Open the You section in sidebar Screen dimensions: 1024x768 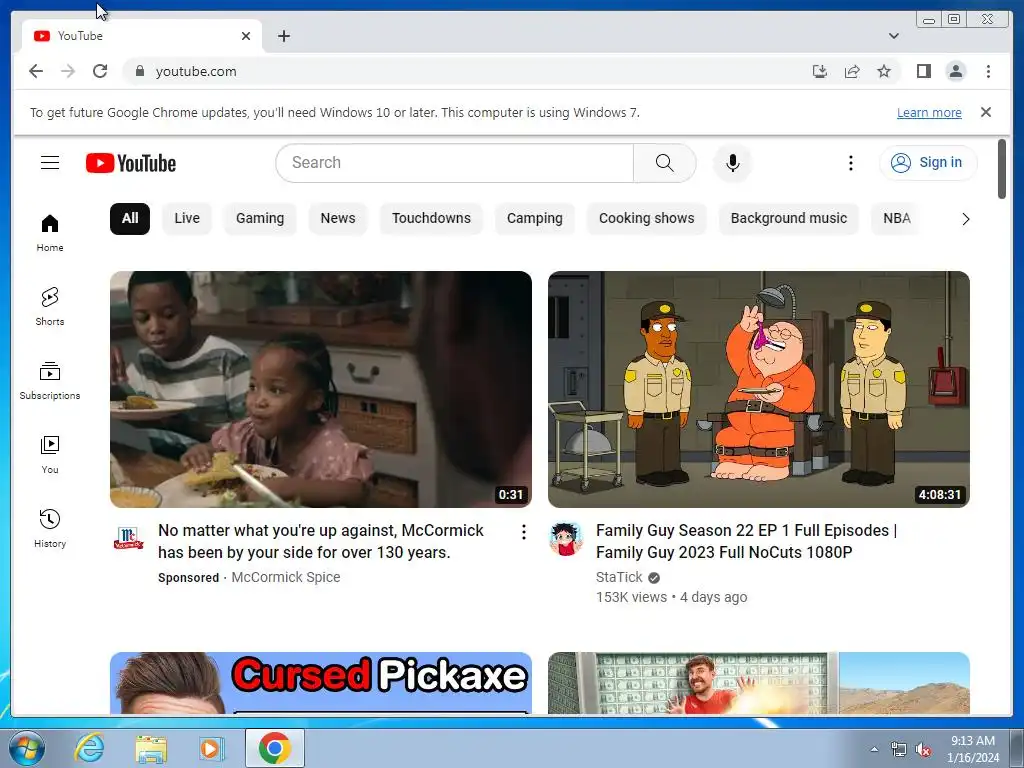coord(50,455)
